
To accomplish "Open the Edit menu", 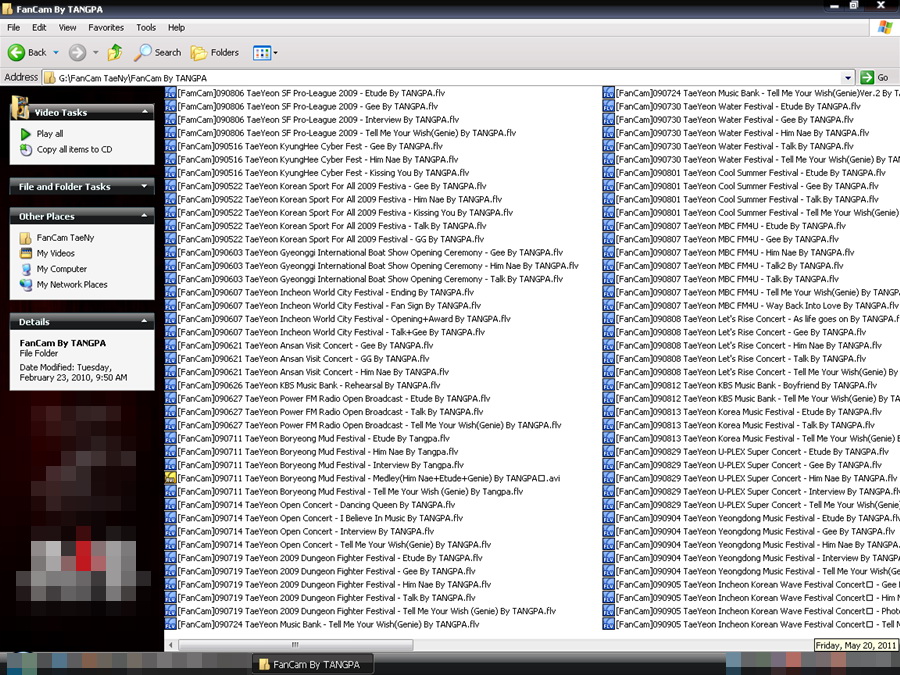I will (39, 28).
